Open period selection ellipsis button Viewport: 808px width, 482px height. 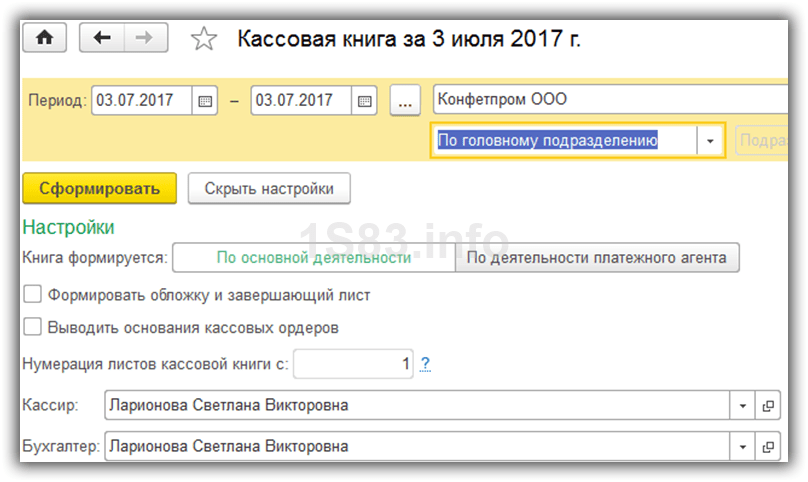405,101
